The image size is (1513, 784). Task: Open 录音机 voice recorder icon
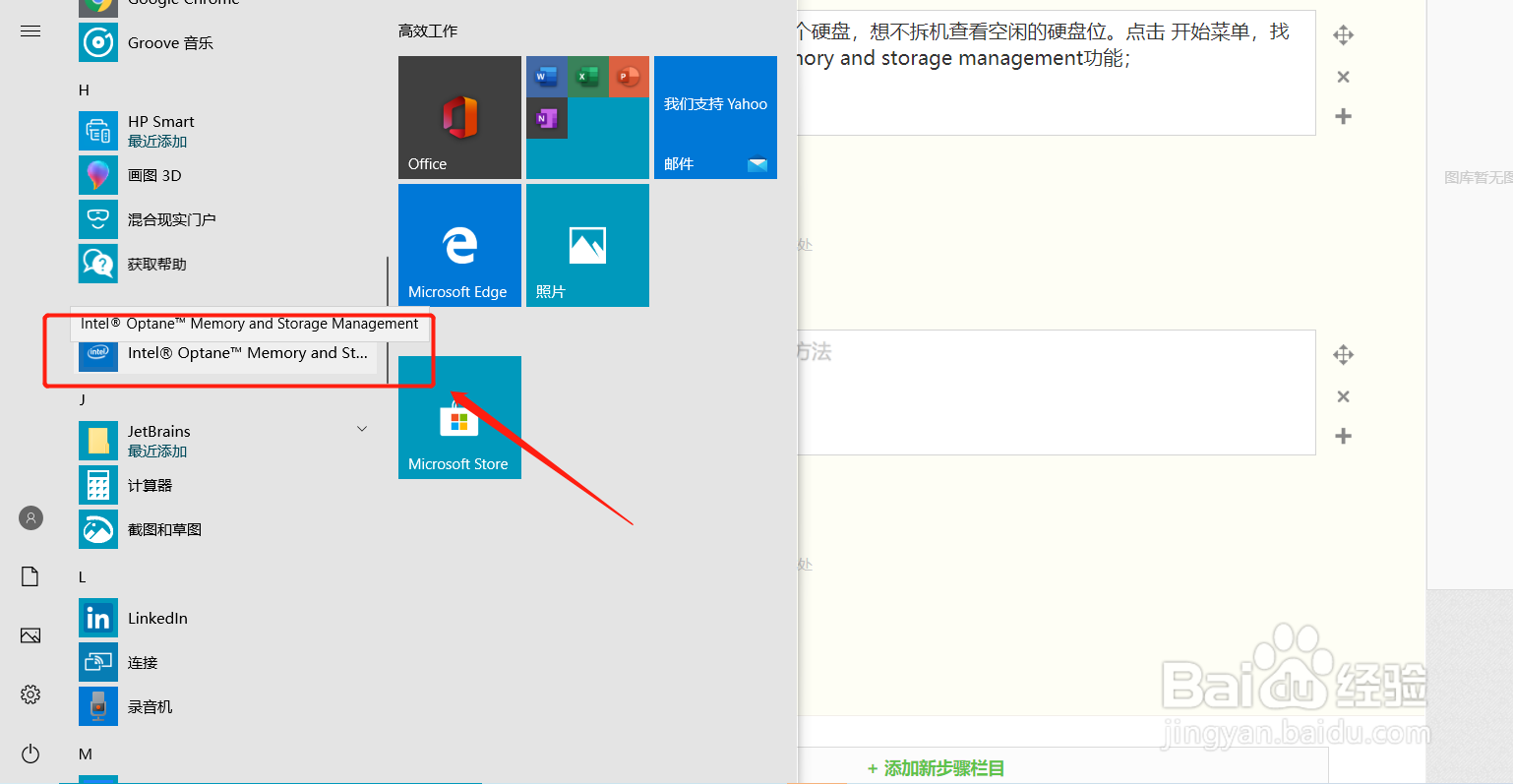point(98,706)
